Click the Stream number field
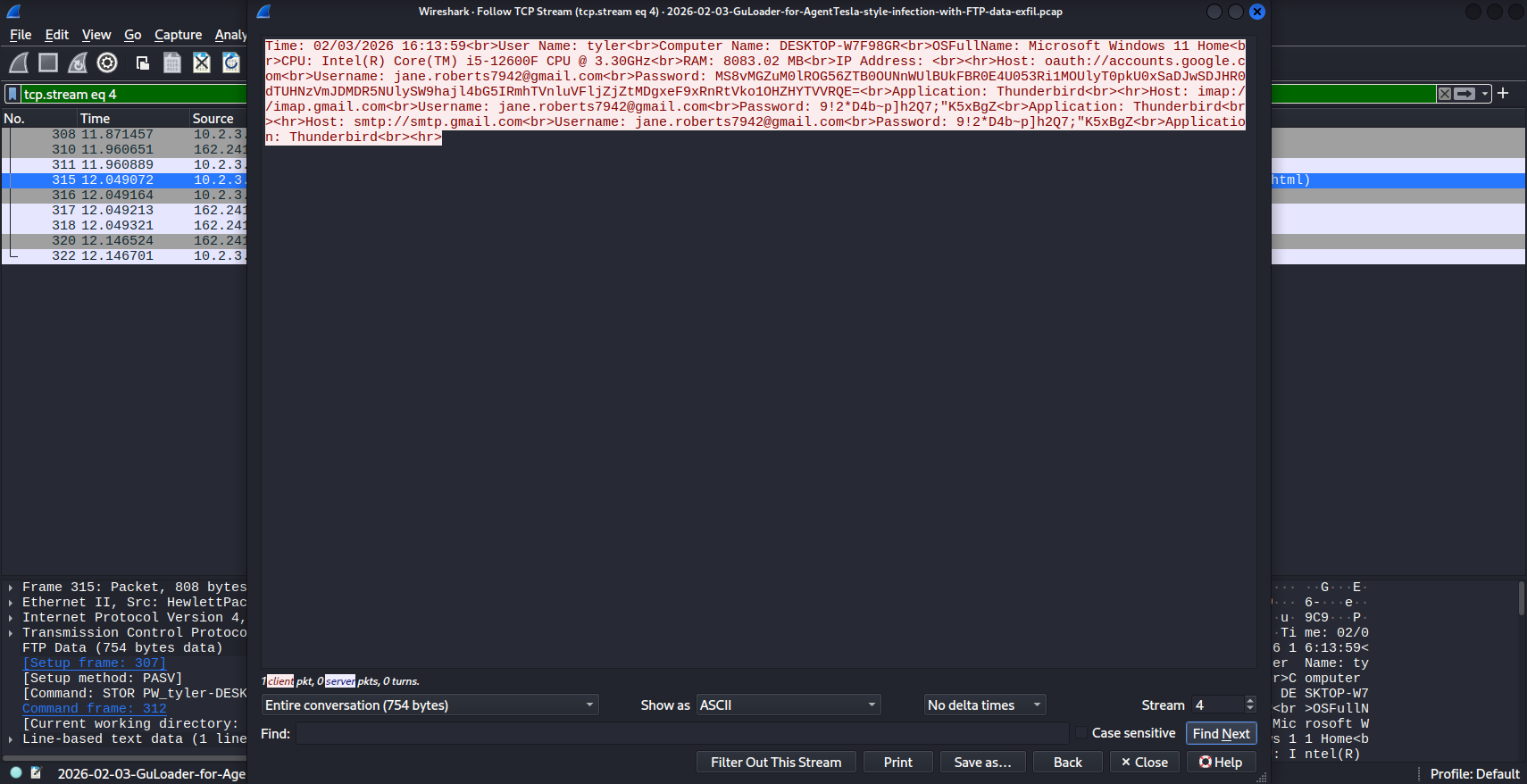The image size is (1527, 784). click(1218, 705)
